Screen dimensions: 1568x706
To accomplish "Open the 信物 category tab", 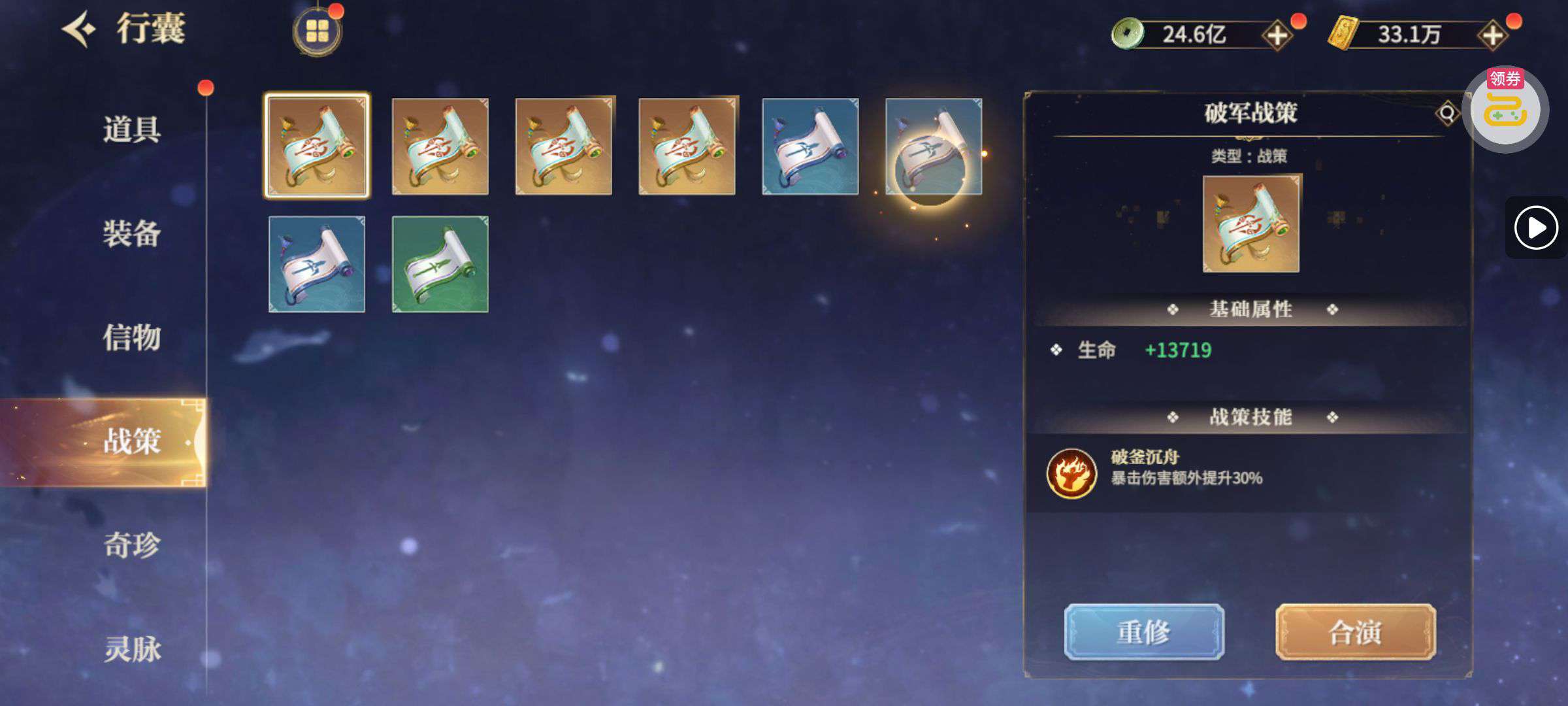I will (132, 338).
